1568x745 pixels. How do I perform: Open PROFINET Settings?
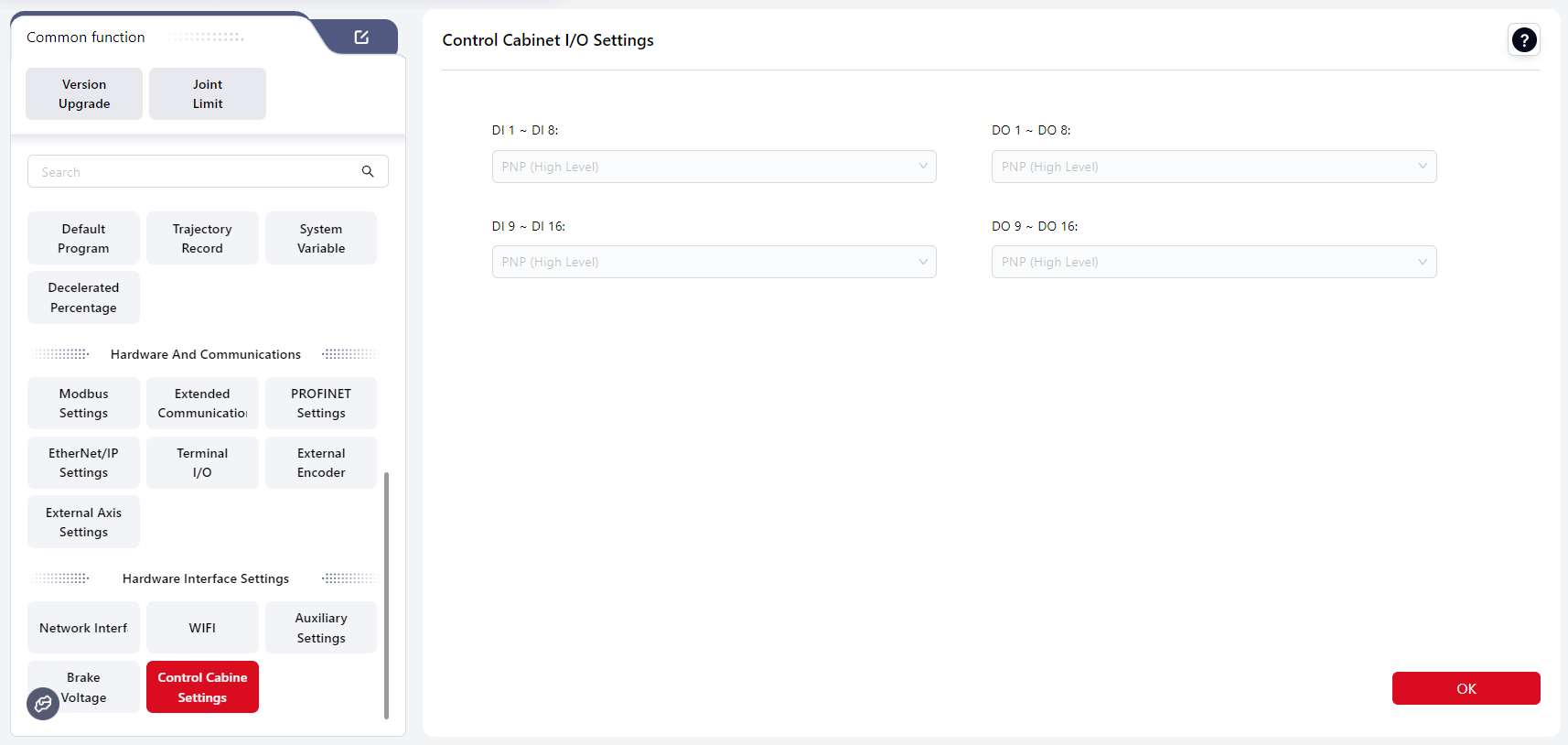click(x=321, y=404)
